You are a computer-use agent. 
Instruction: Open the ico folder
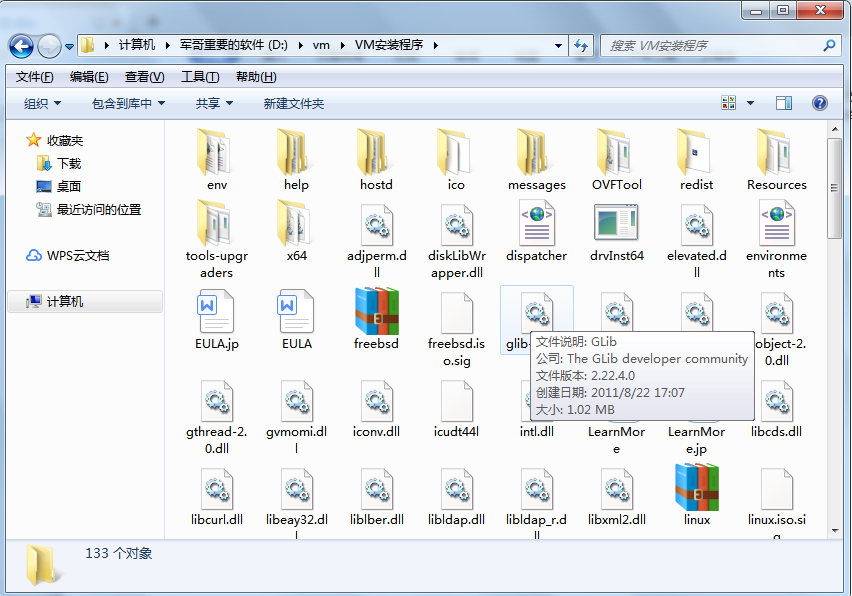(x=456, y=159)
